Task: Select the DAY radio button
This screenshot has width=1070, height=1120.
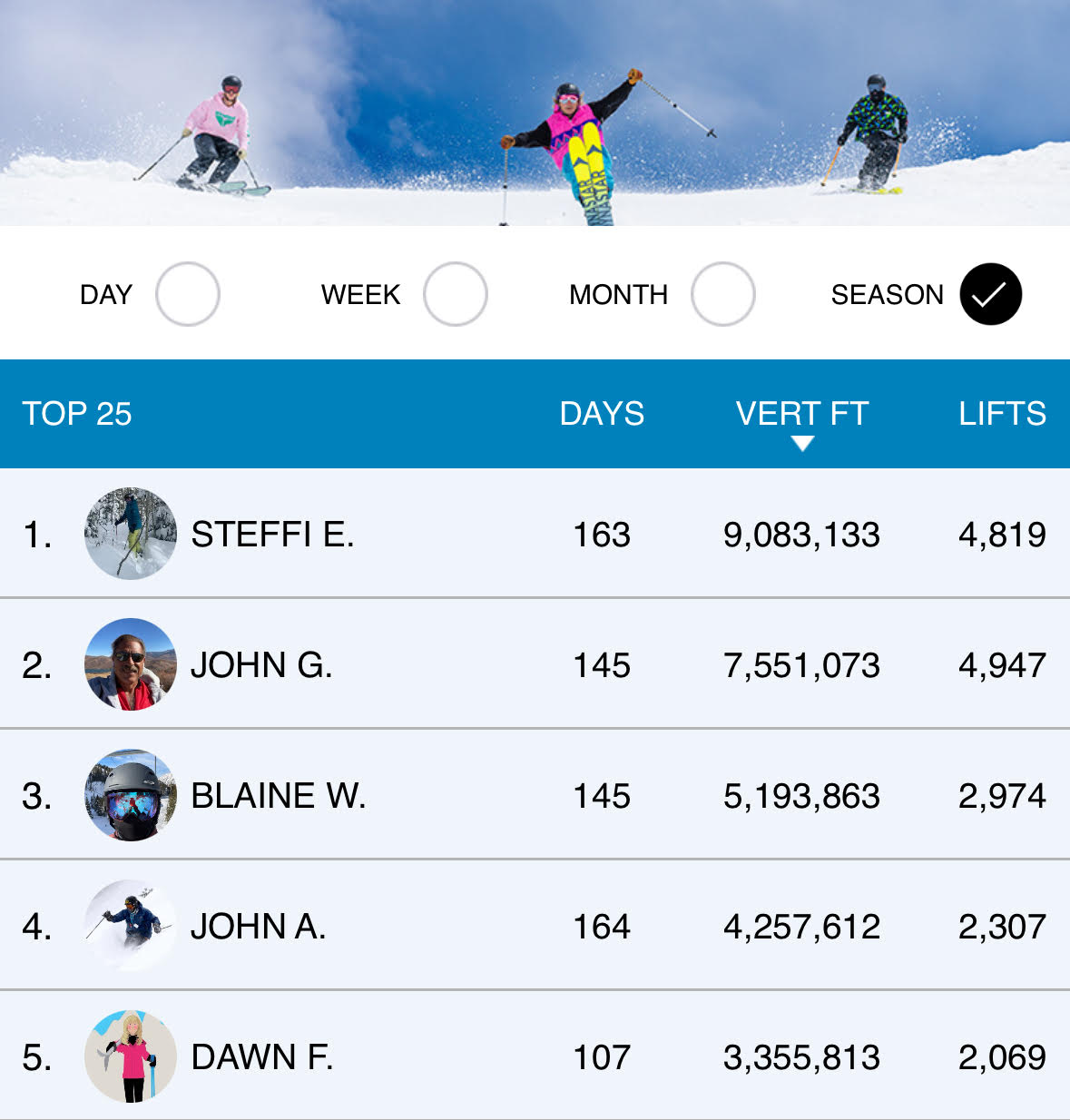Action: (188, 294)
